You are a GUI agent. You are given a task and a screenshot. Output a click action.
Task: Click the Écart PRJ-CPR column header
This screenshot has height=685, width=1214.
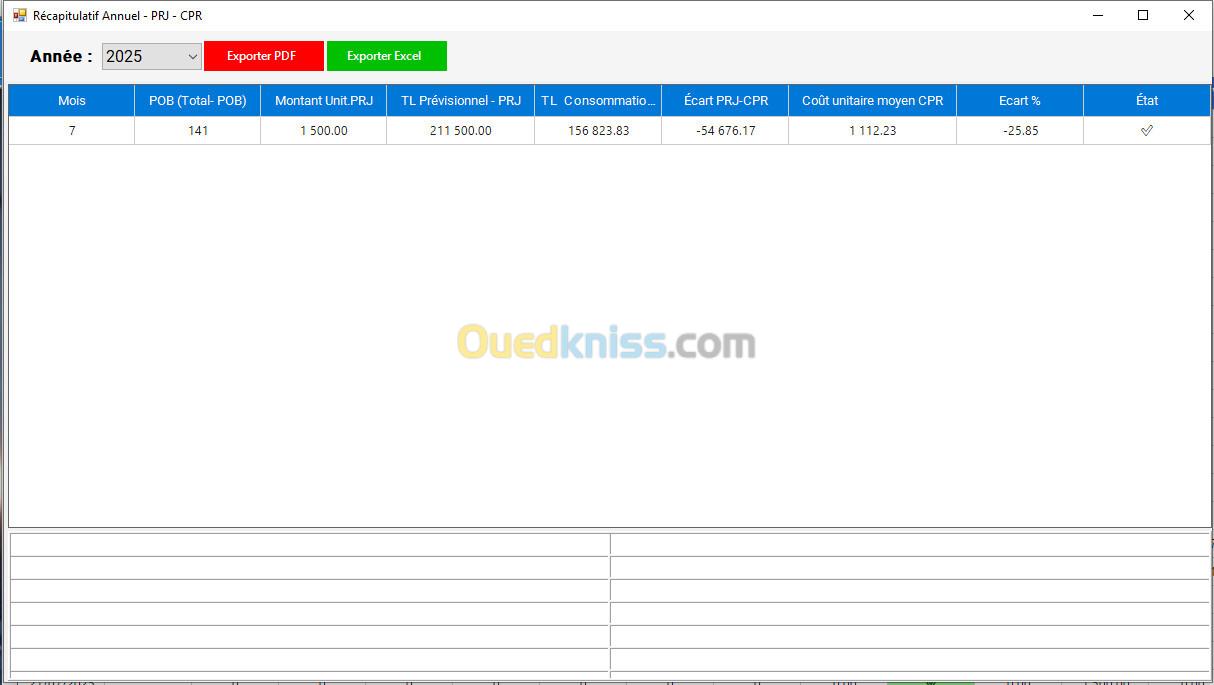(x=724, y=101)
